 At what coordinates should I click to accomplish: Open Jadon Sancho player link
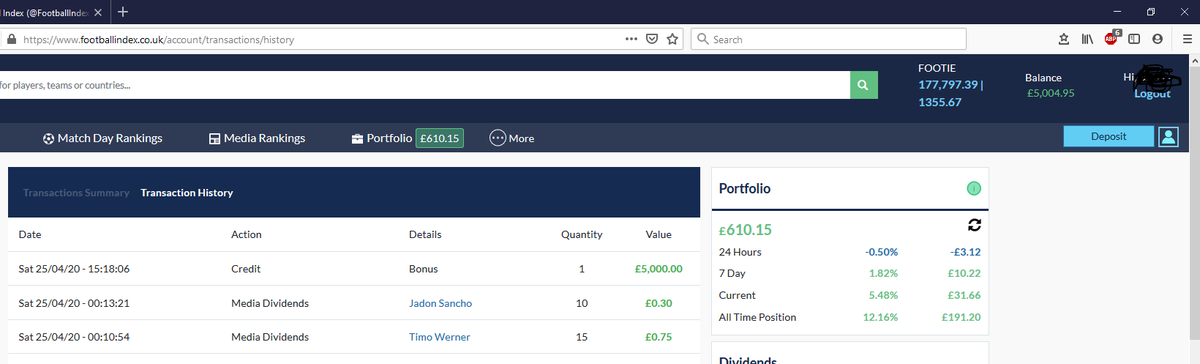point(441,303)
